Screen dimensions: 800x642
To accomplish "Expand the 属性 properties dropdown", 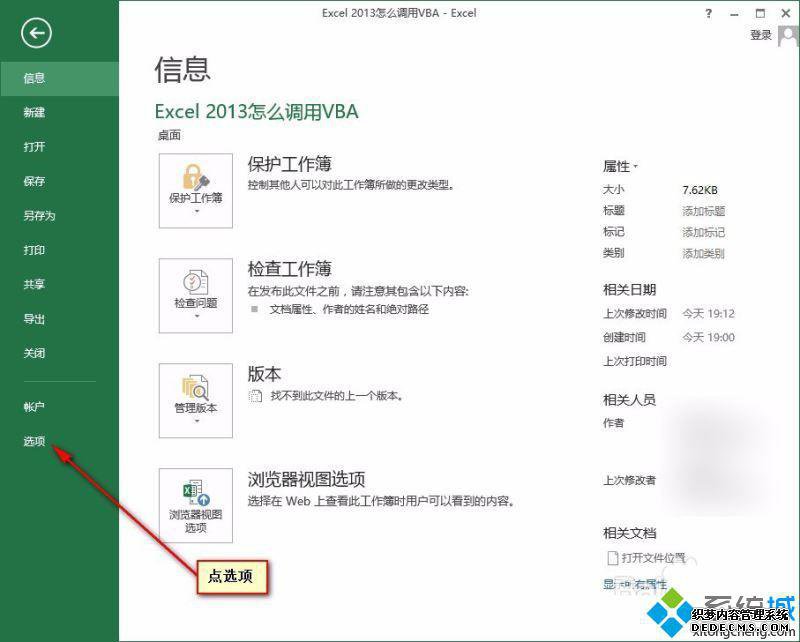I will tap(620, 166).
